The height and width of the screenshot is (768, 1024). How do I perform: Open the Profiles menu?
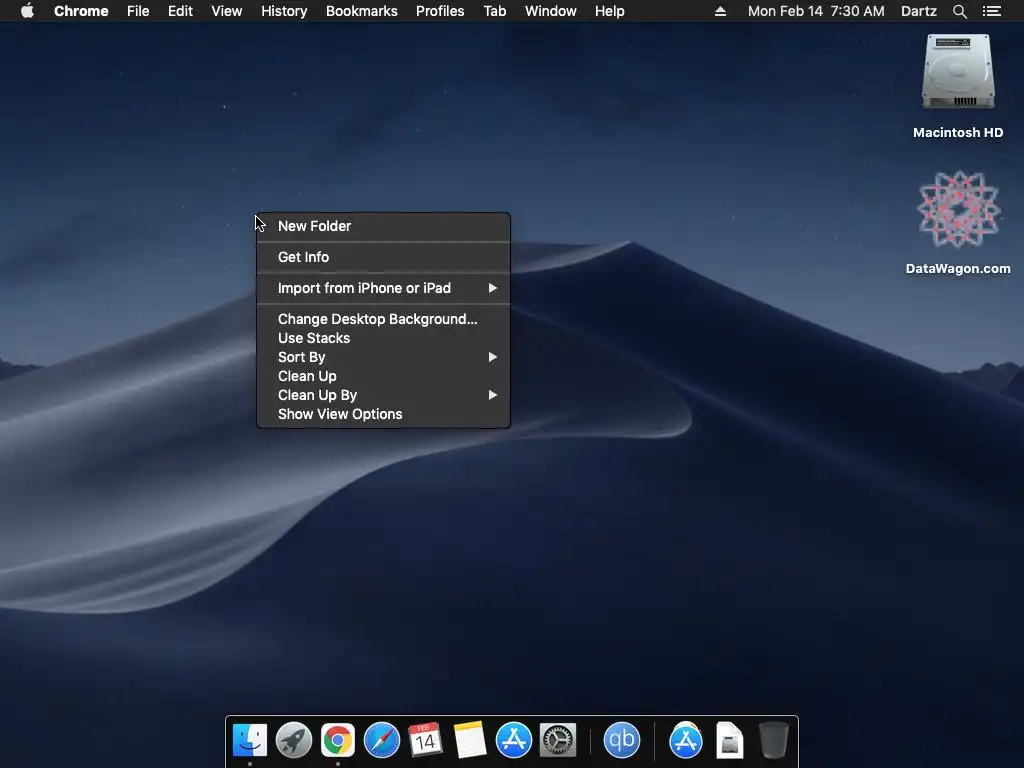[440, 11]
